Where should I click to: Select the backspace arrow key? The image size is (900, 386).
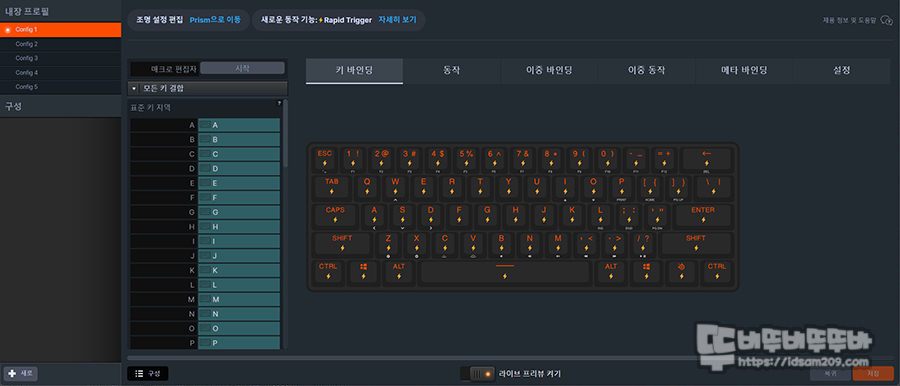pyautogui.click(x=706, y=159)
